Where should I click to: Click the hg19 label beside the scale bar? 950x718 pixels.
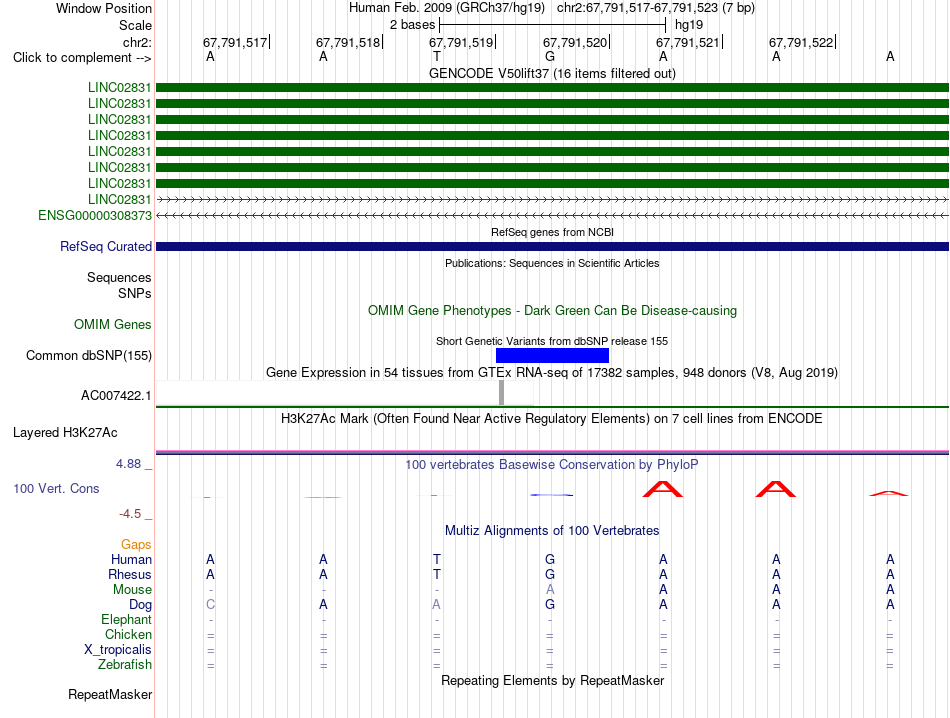(x=689, y=25)
